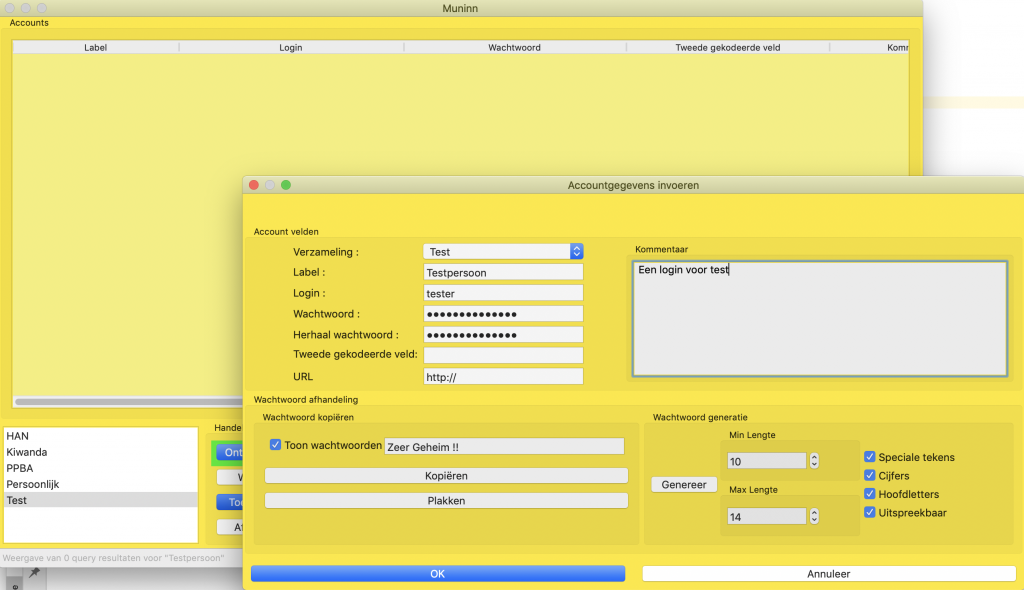Click the status text about query resultaten

coord(114,558)
